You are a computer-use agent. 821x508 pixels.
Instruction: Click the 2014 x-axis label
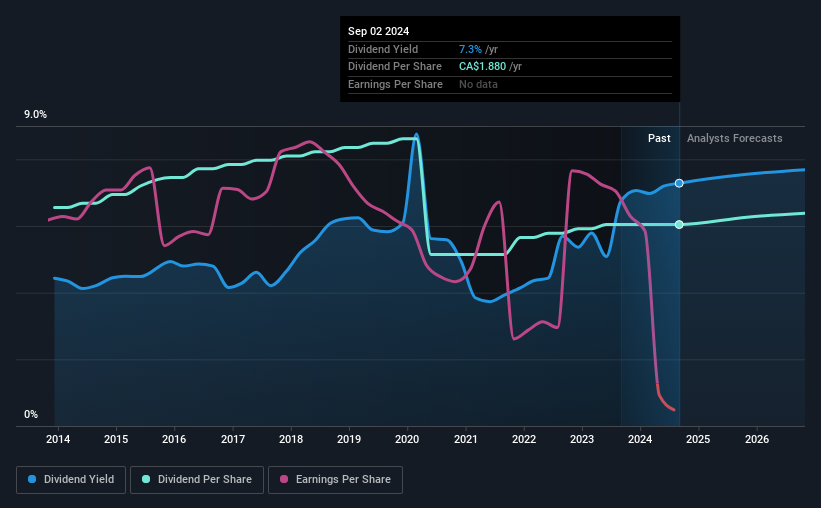click(x=58, y=439)
